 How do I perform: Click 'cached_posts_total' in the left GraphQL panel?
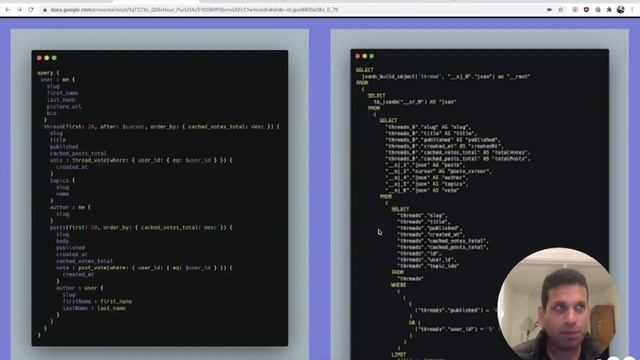78,153
